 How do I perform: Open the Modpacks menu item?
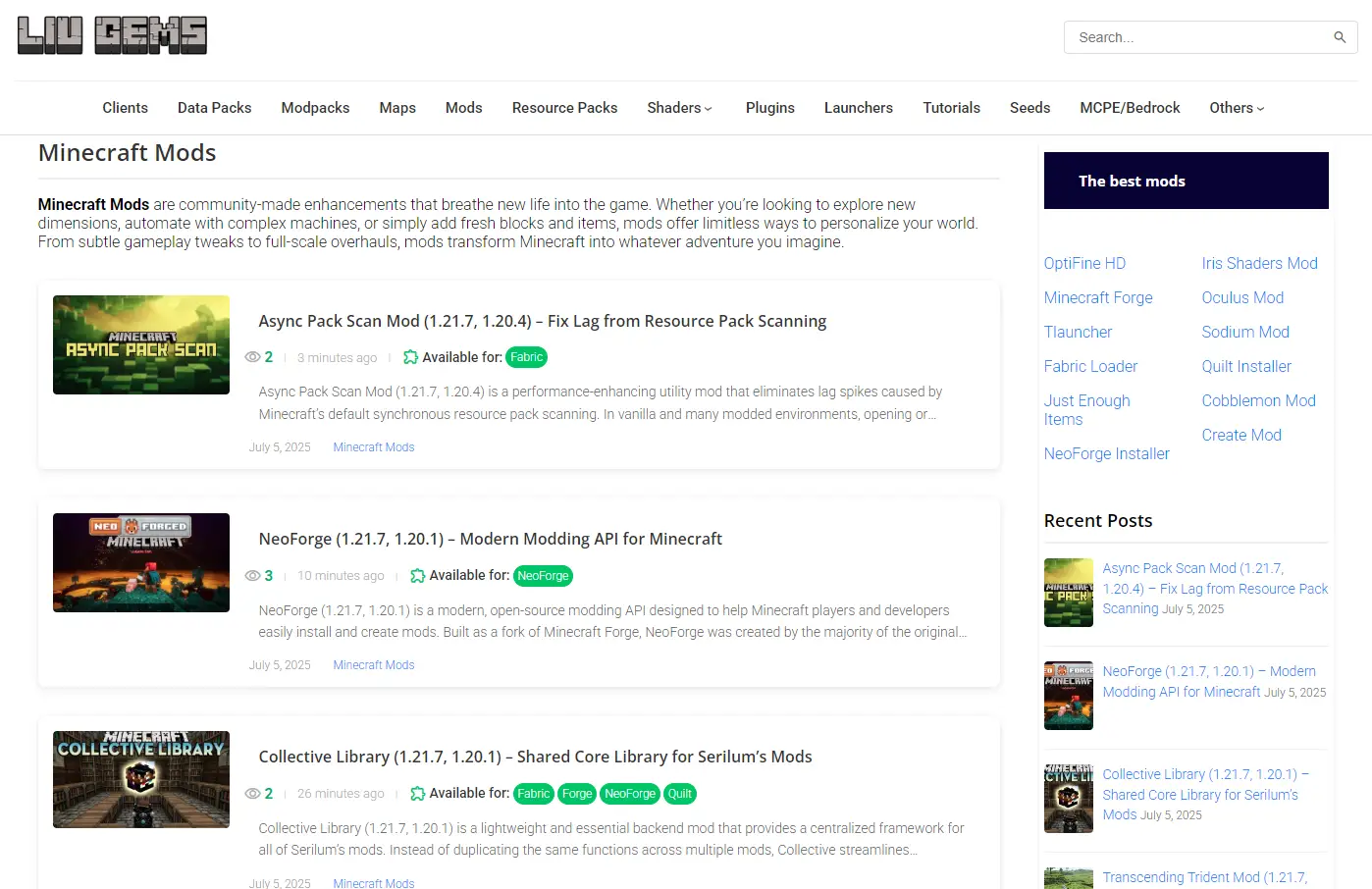pos(315,108)
